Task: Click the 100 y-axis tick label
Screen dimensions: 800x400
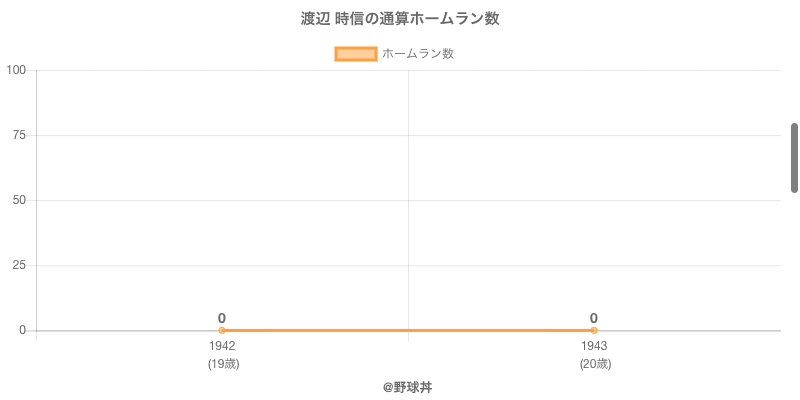Action: point(16,70)
